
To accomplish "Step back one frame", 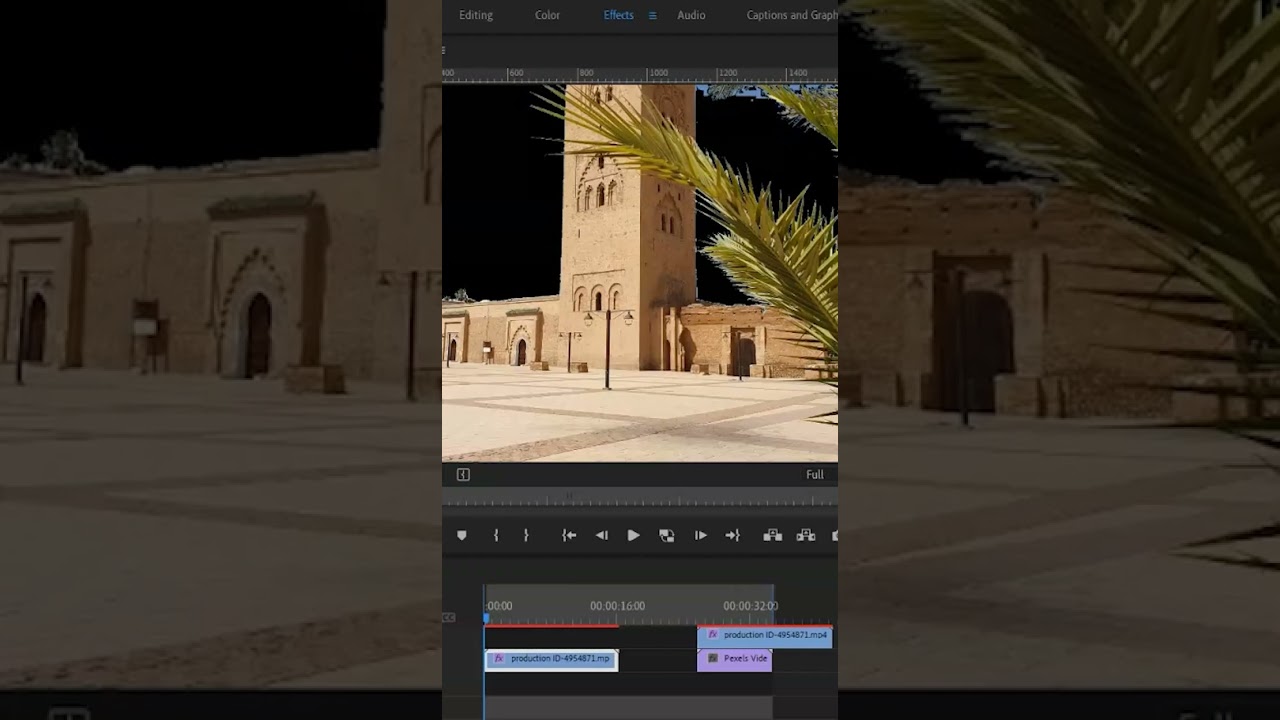I will tap(602, 536).
